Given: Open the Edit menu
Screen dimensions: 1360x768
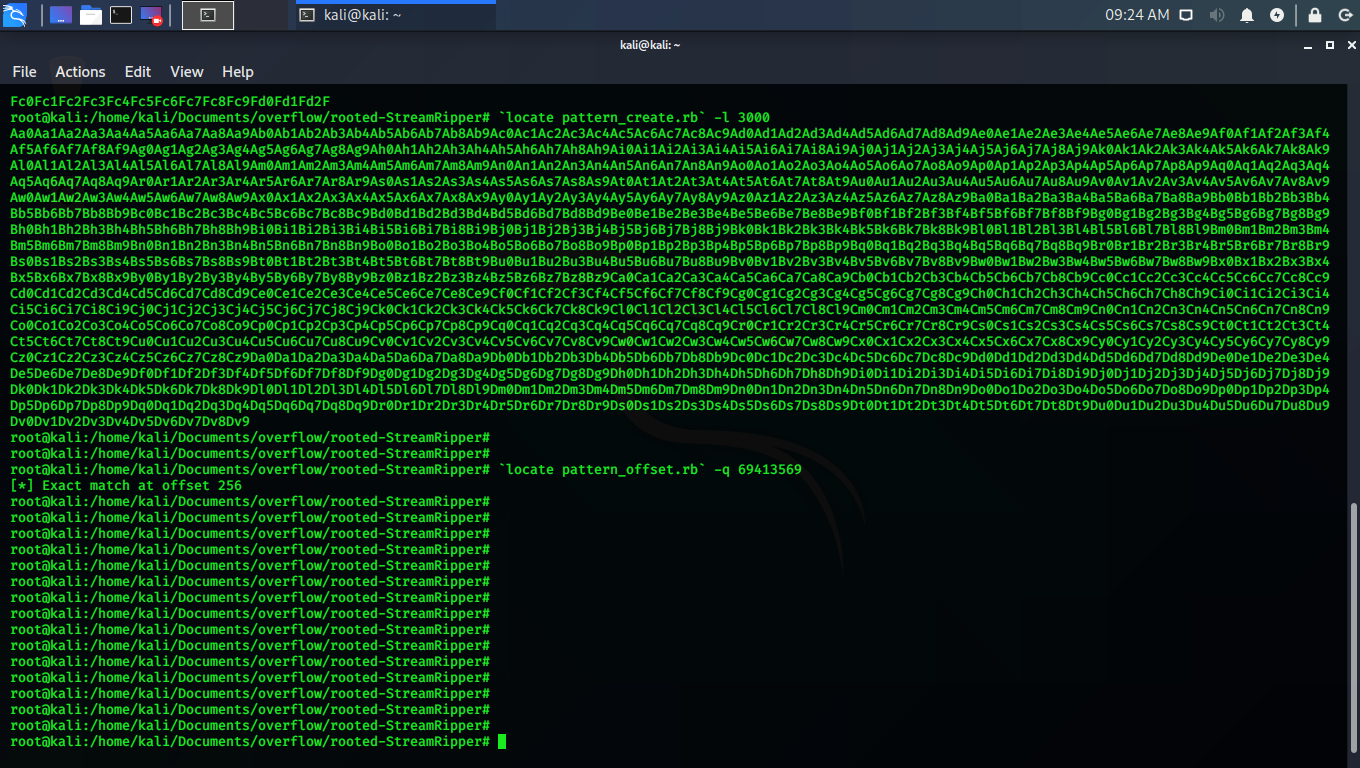Looking at the screenshot, I should [138, 72].
